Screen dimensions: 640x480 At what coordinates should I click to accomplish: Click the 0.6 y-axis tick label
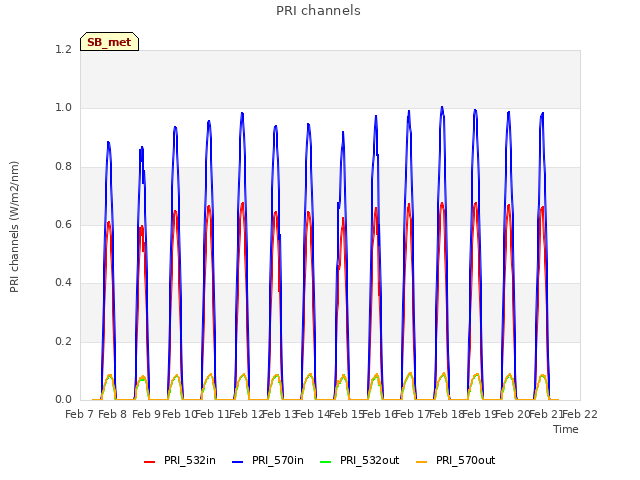click(63, 224)
